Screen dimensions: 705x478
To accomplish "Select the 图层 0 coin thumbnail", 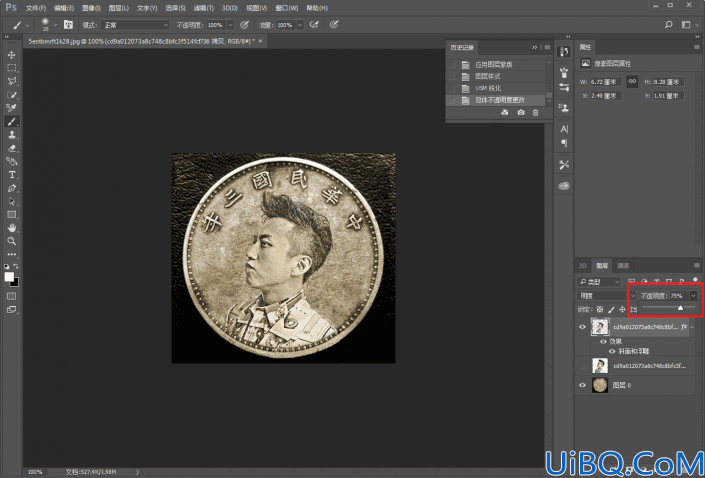I will coord(600,385).
